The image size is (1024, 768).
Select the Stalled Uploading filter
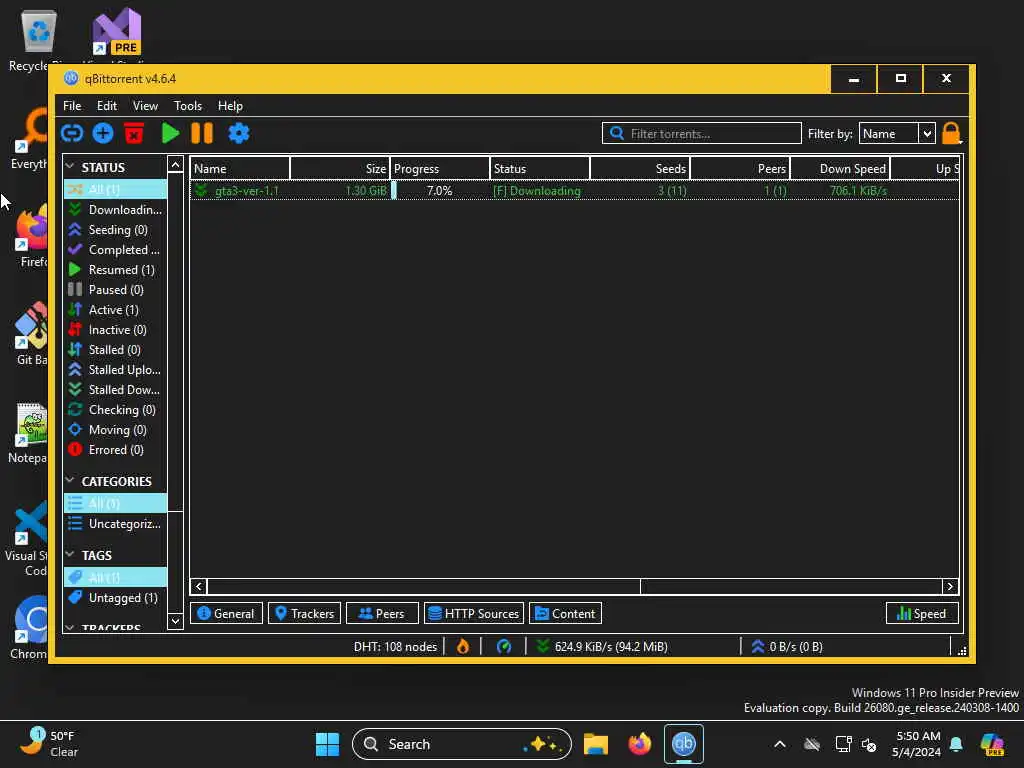[116, 370]
